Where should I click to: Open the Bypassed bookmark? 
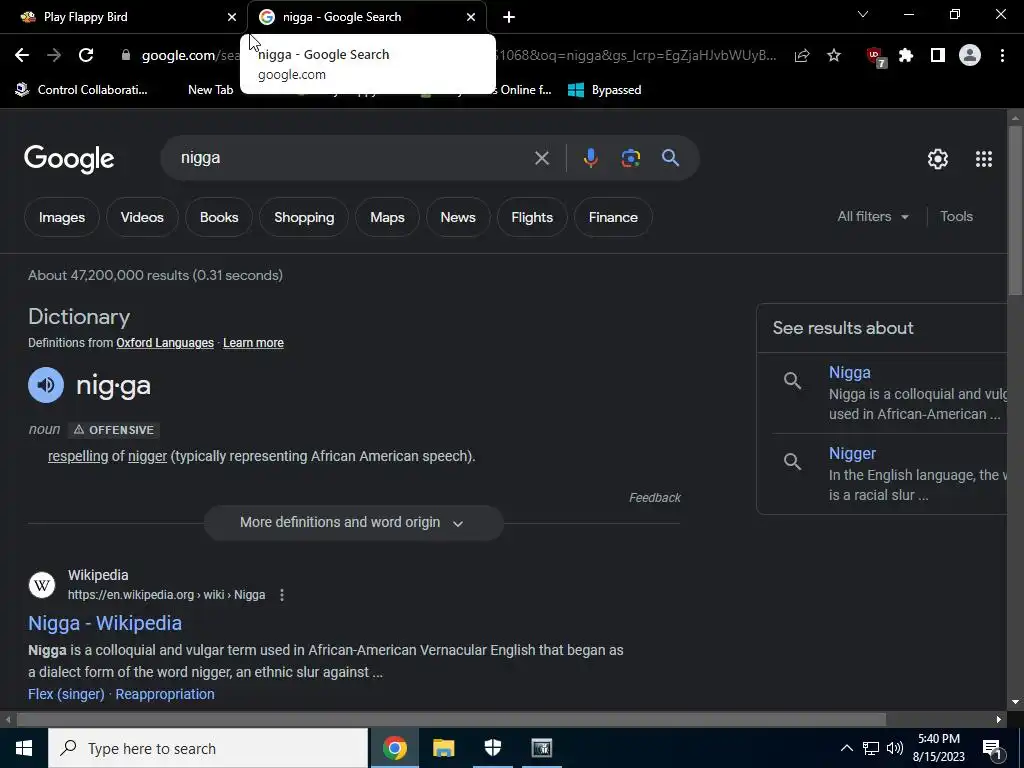[605, 90]
